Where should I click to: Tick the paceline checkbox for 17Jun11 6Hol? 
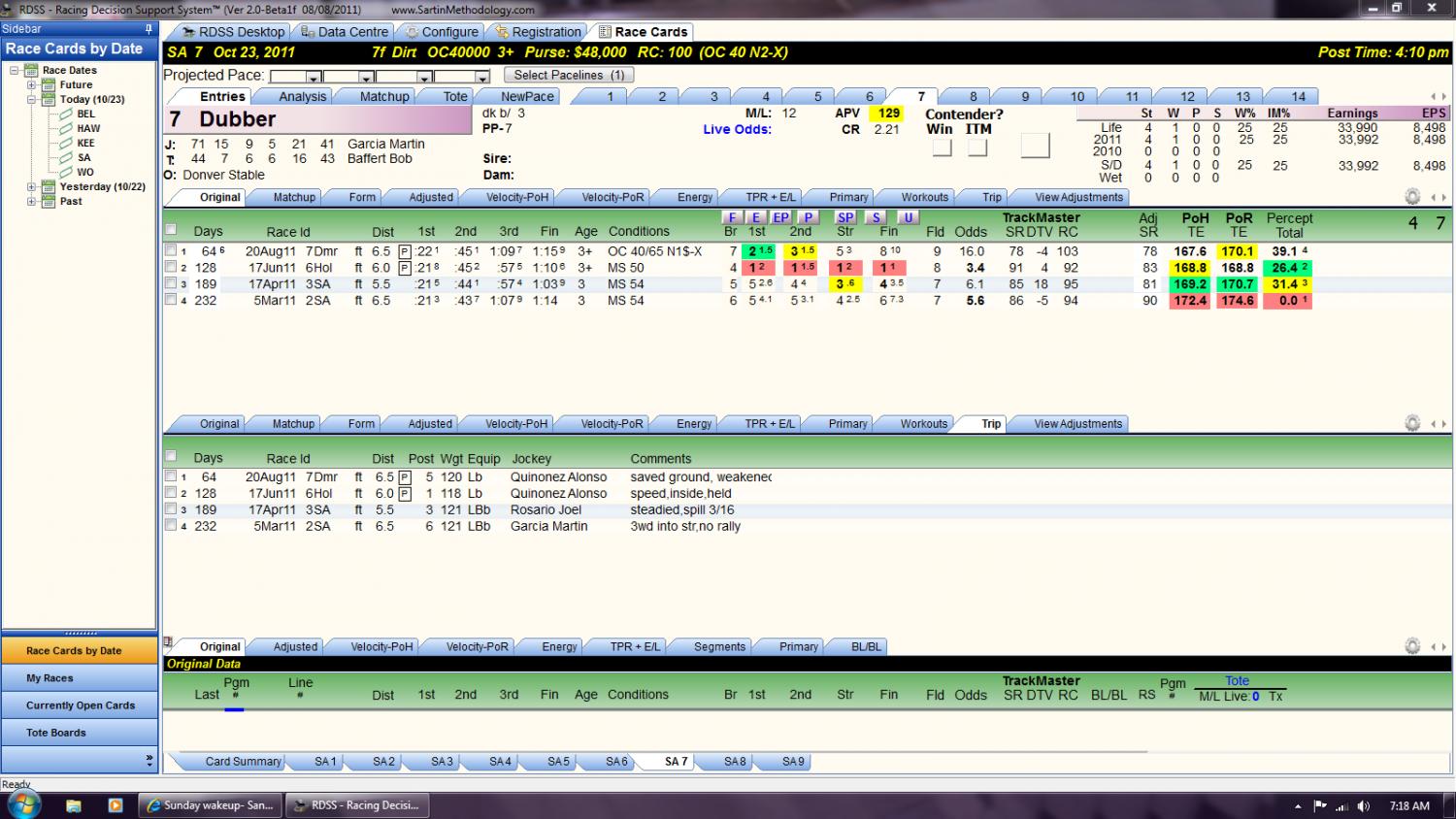[x=171, y=267]
